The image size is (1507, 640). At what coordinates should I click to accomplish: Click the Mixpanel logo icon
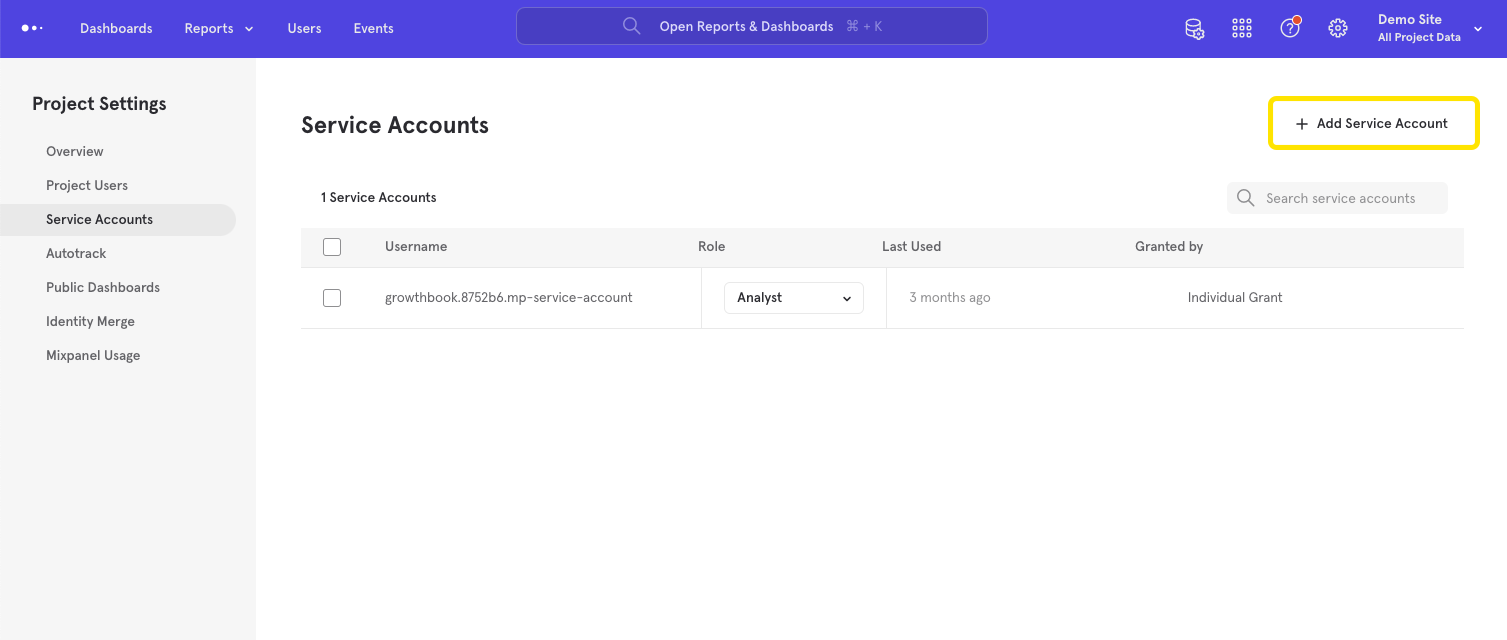[x=32, y=28]
